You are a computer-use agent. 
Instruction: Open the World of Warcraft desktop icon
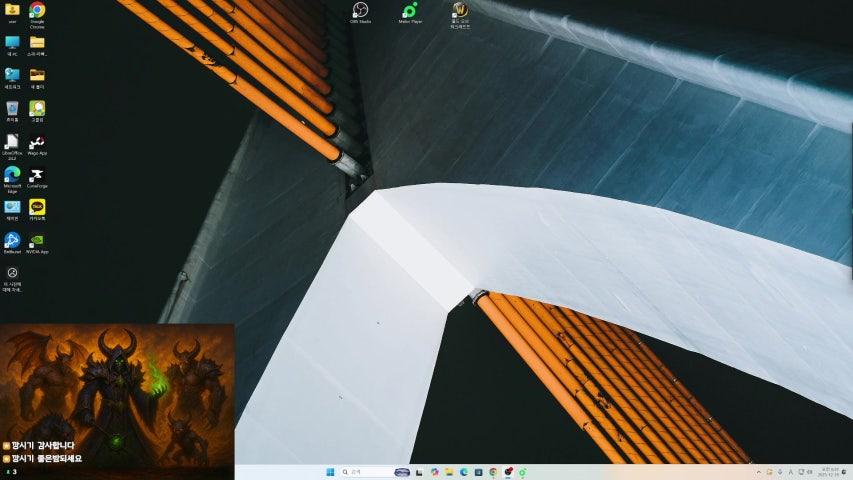coord(460,10)
